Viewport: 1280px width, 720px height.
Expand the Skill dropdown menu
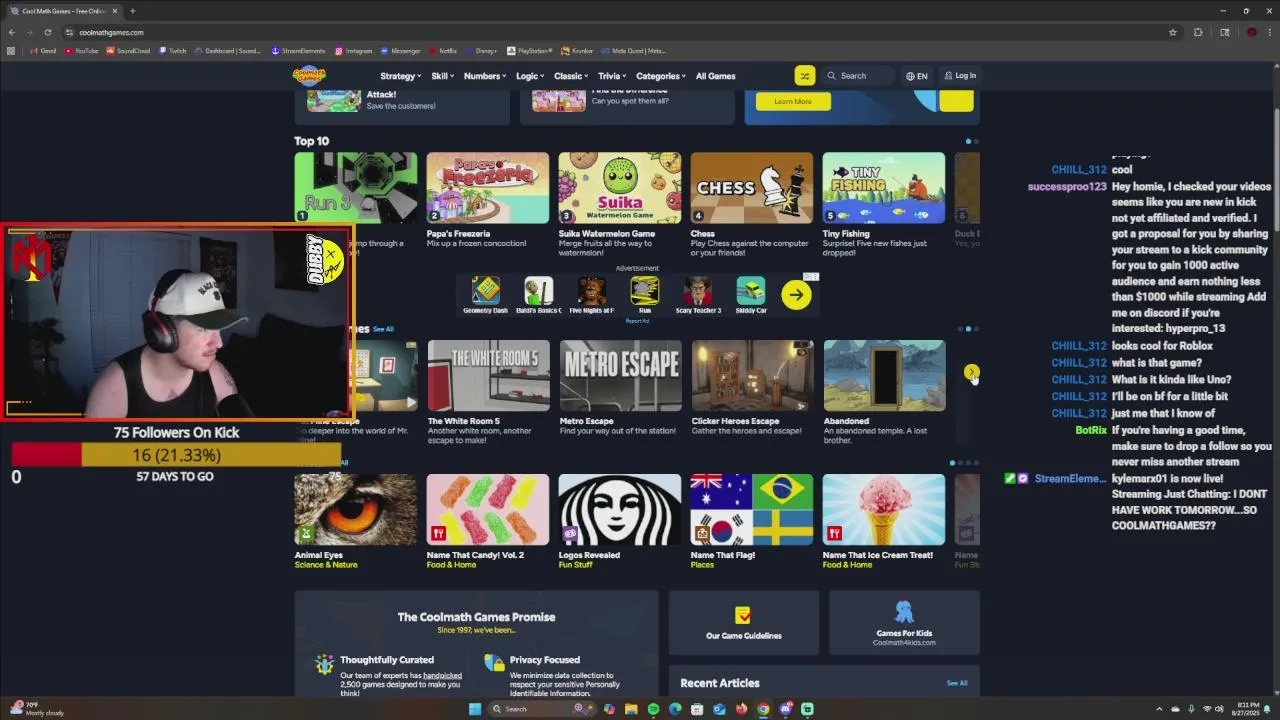tap(442, 76)
